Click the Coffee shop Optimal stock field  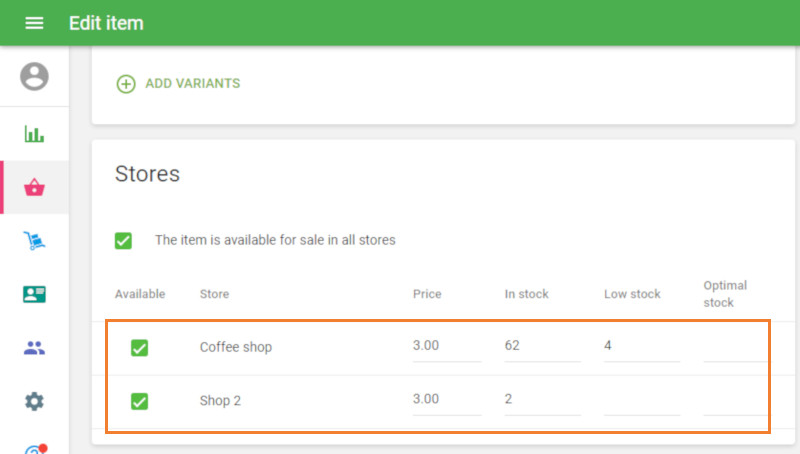point(735,347)
